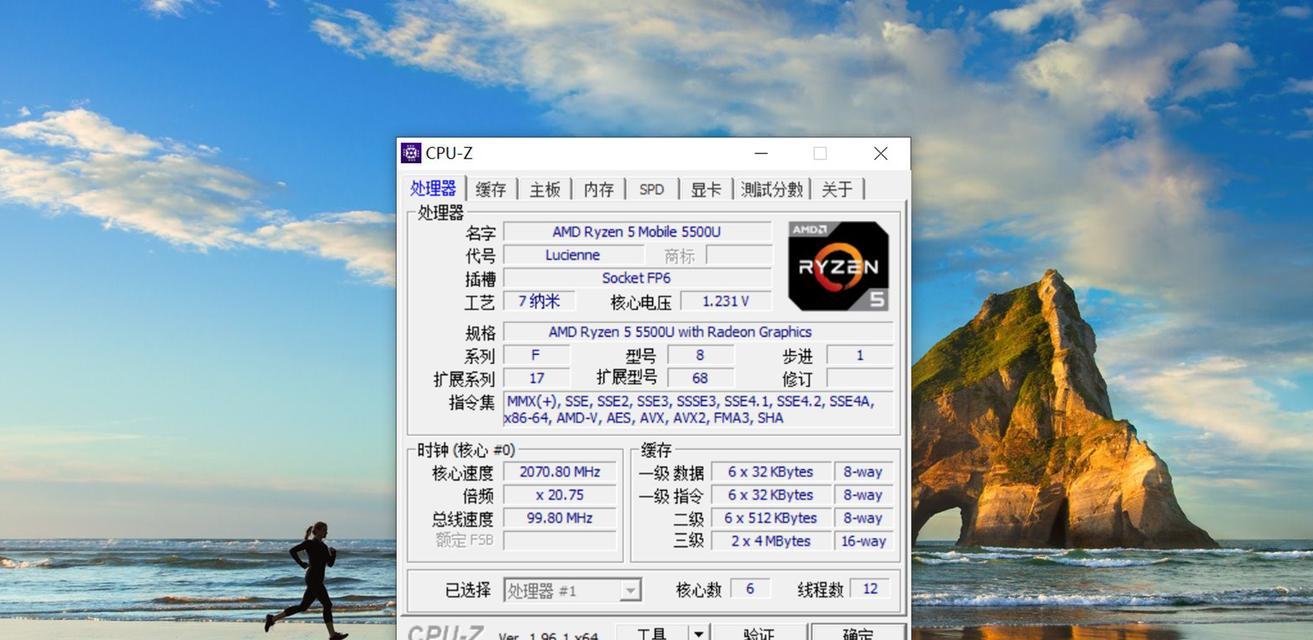Select the core speed 2070.80 MHz value
1313x640 pixels.
pyautogui.click(x=559, y=472)
